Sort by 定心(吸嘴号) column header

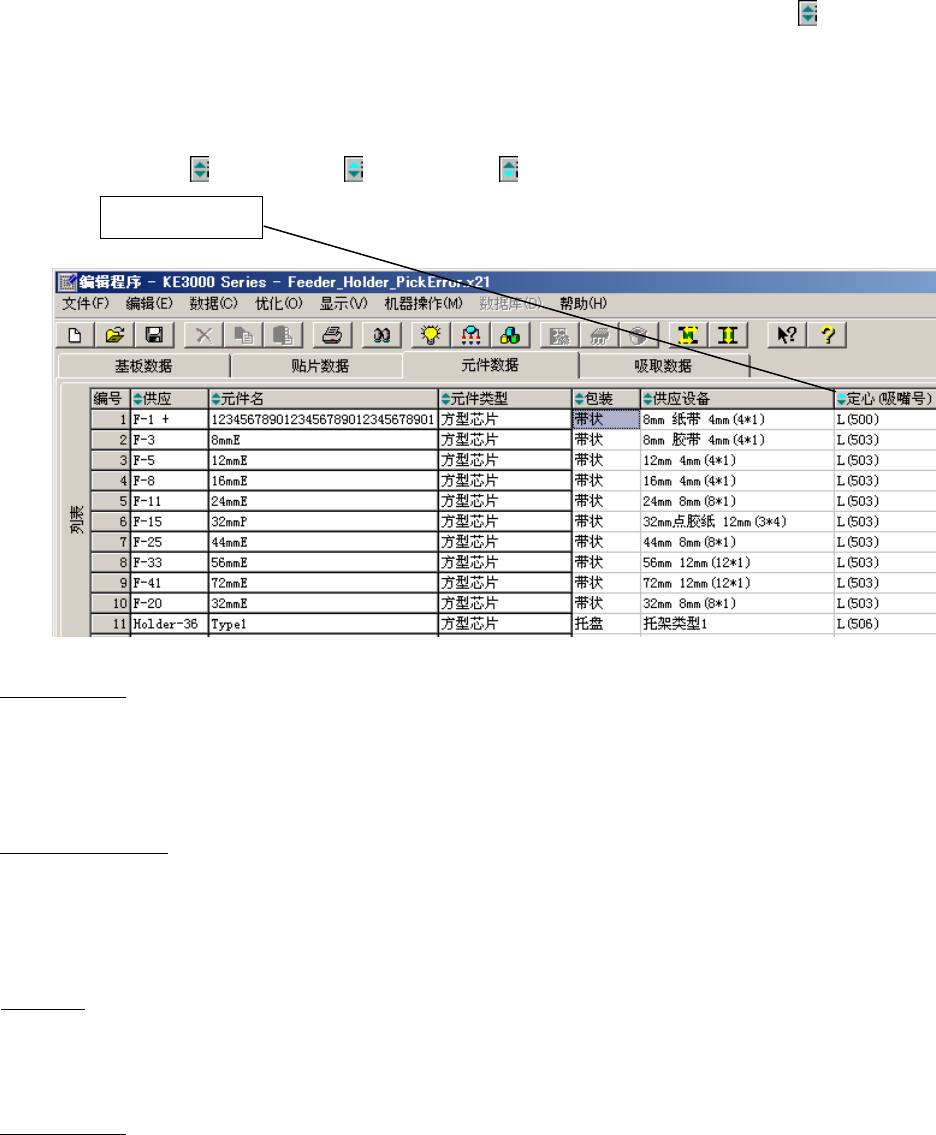[885, 399]
